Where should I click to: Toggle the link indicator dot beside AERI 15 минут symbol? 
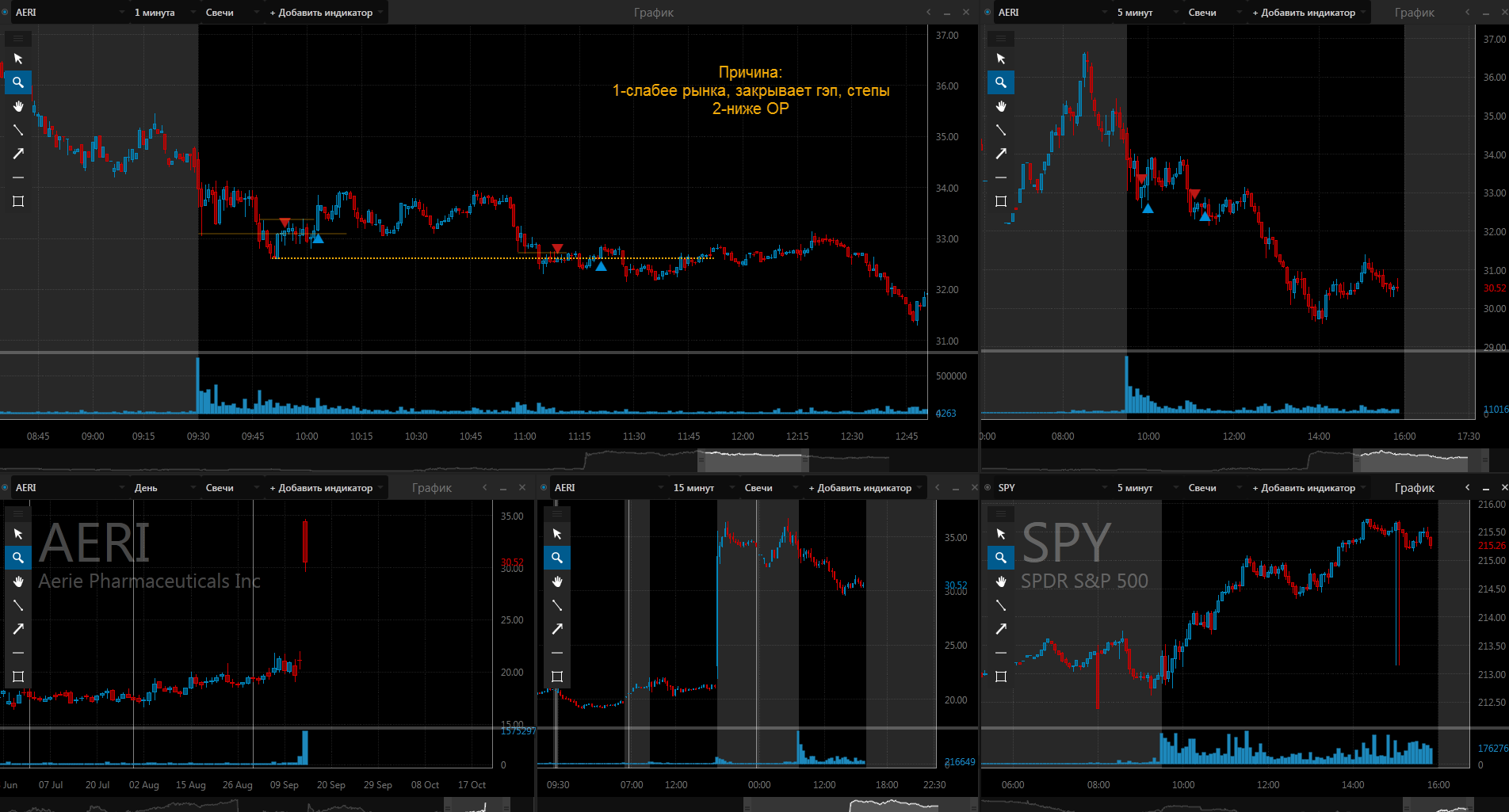(544, 487)
